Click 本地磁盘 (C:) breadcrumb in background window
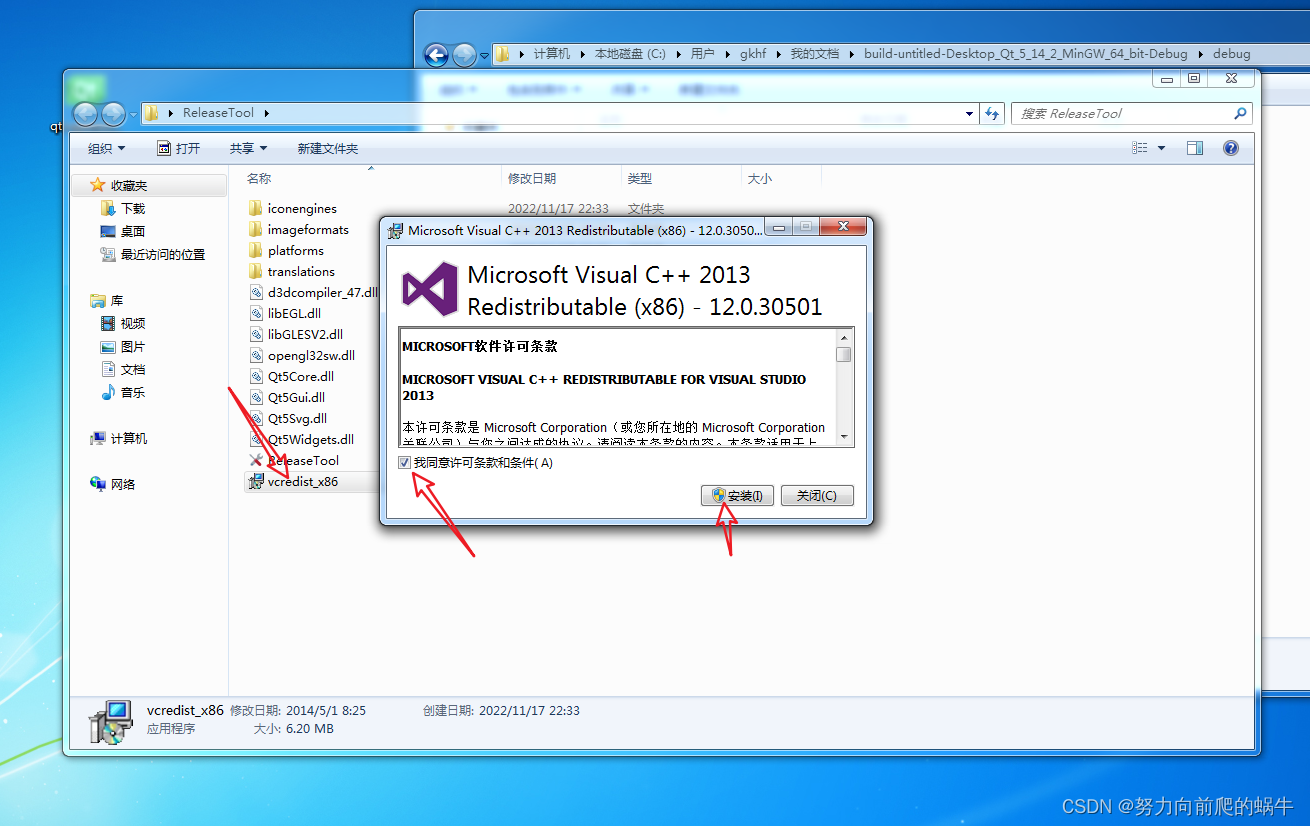The image size is (1310, 826). (x=630, y=54)
